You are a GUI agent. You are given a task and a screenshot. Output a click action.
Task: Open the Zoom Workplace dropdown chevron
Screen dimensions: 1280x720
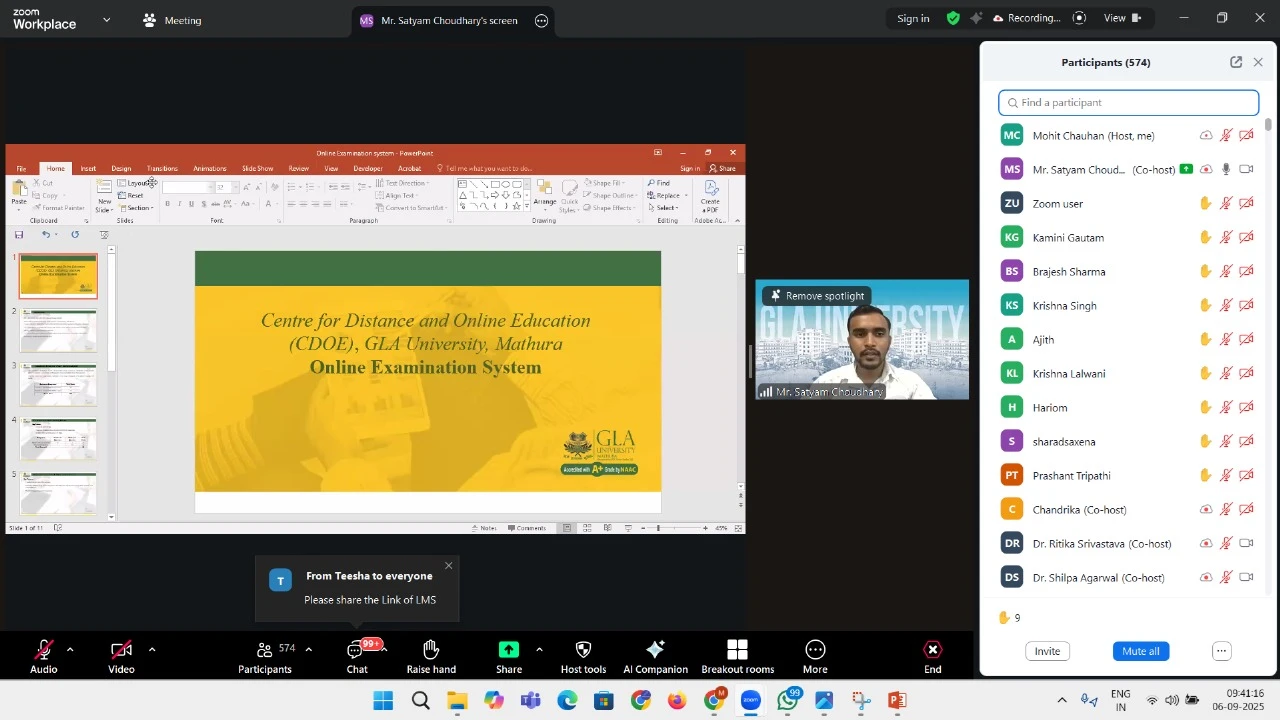(107, 20)
